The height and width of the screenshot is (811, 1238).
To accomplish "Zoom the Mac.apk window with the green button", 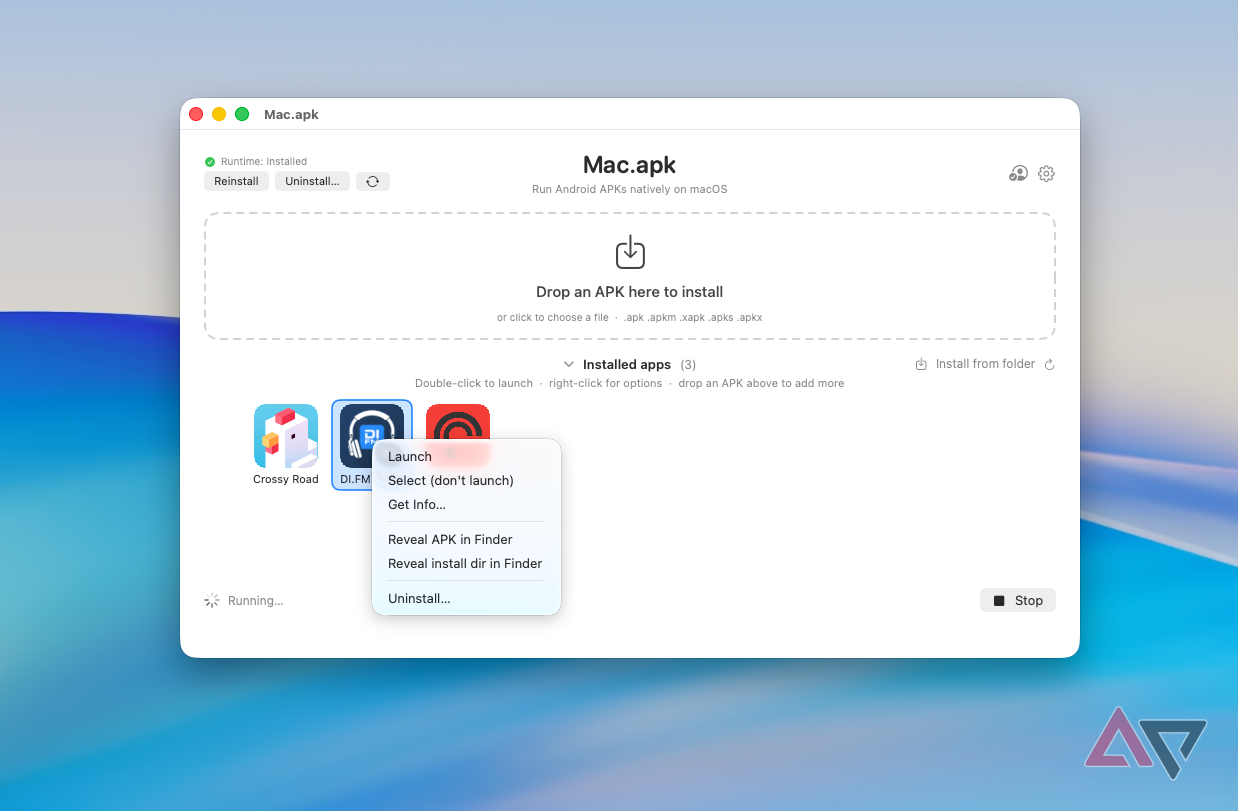I will [242, 114].
